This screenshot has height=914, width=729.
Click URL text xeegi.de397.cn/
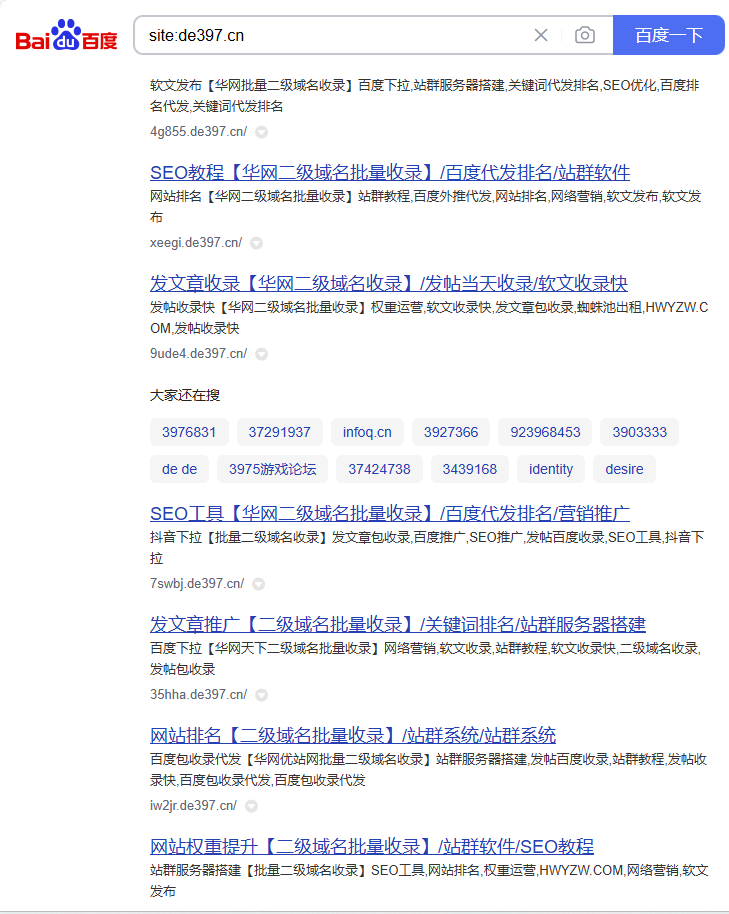click(x=196, y=242)
